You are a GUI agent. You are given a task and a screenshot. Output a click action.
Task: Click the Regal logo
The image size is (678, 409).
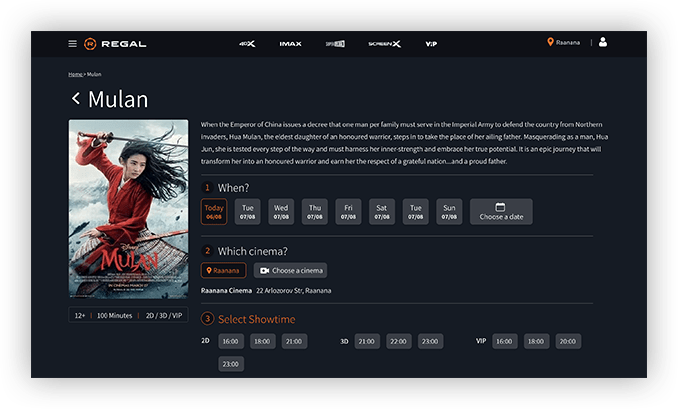click(115, 44)
